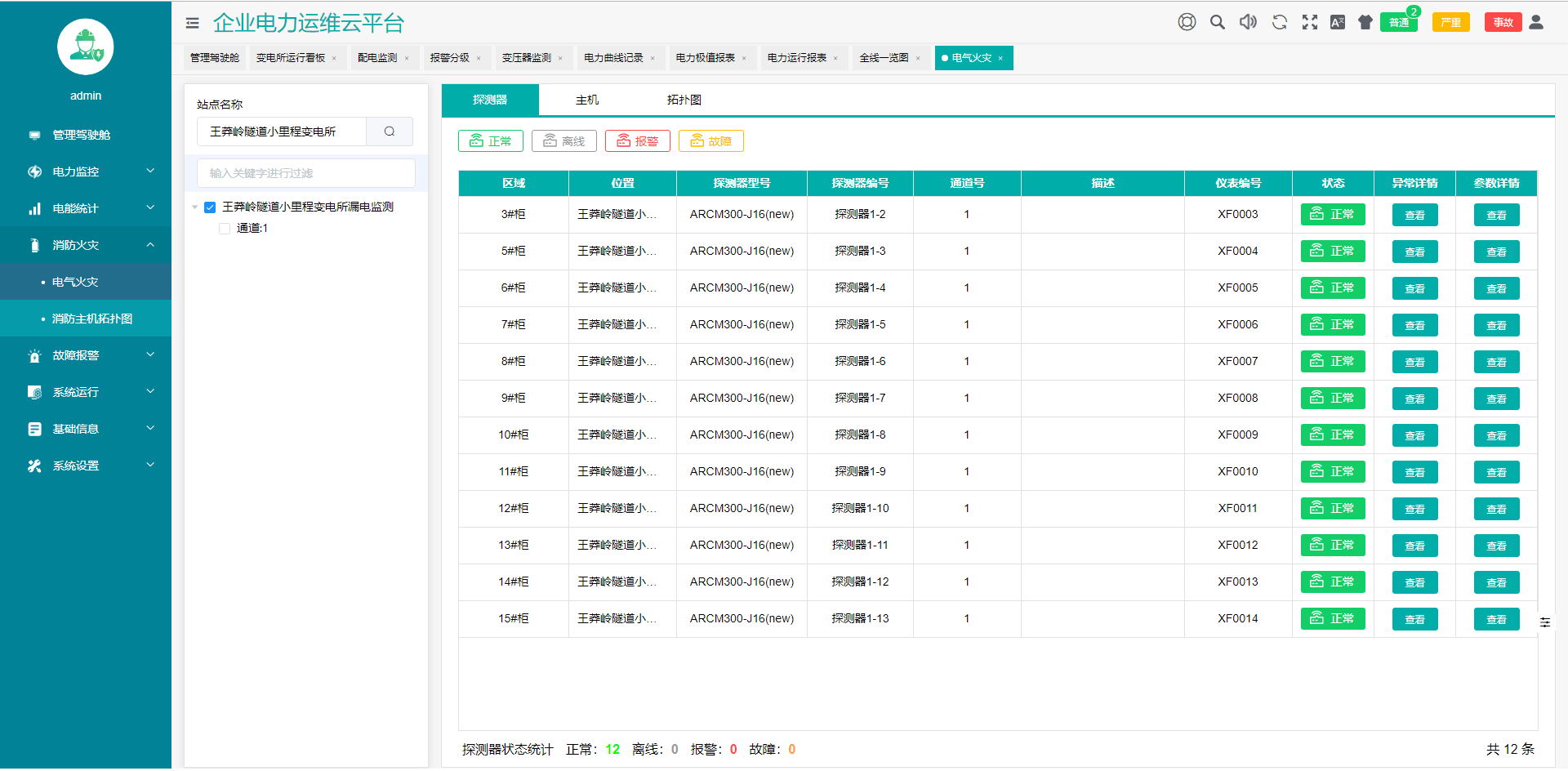Expand the 基础信息 menu chevron
The height and width of the screenshot is (771, 1568).
[150, 428]
